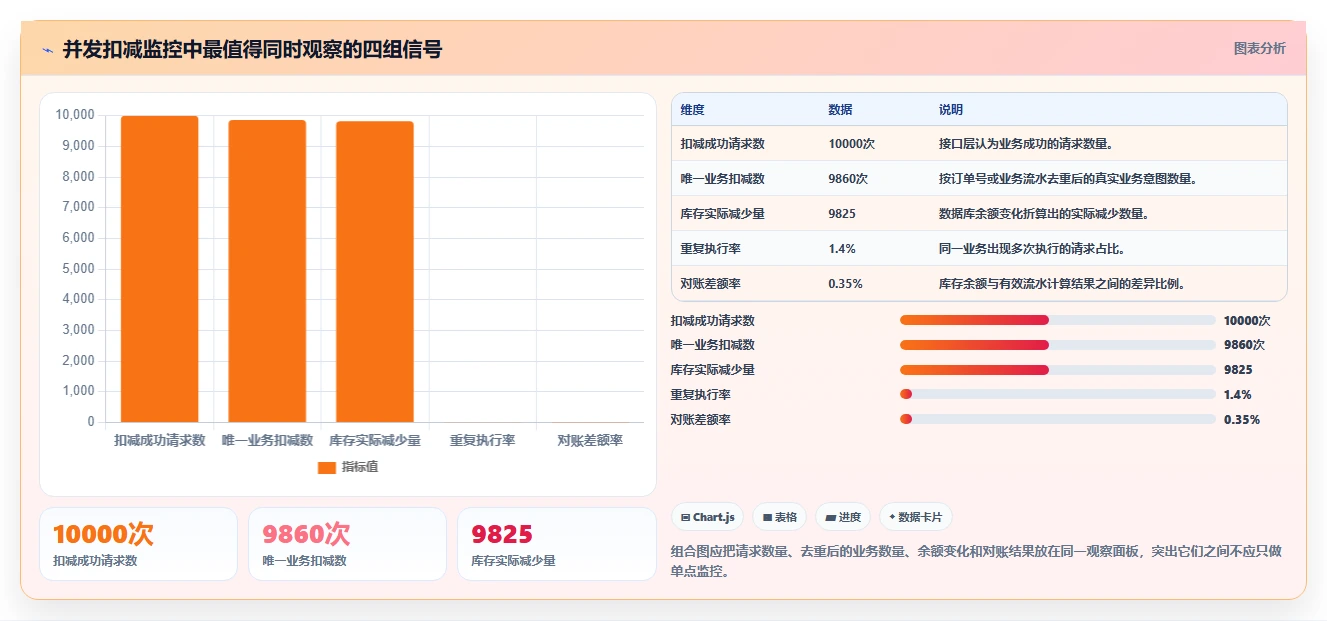The height and width of the screenshot is (621, 1327).
Task: Open the 9860次 唯一业务扣减数 data card
Action: coord(347,544)
